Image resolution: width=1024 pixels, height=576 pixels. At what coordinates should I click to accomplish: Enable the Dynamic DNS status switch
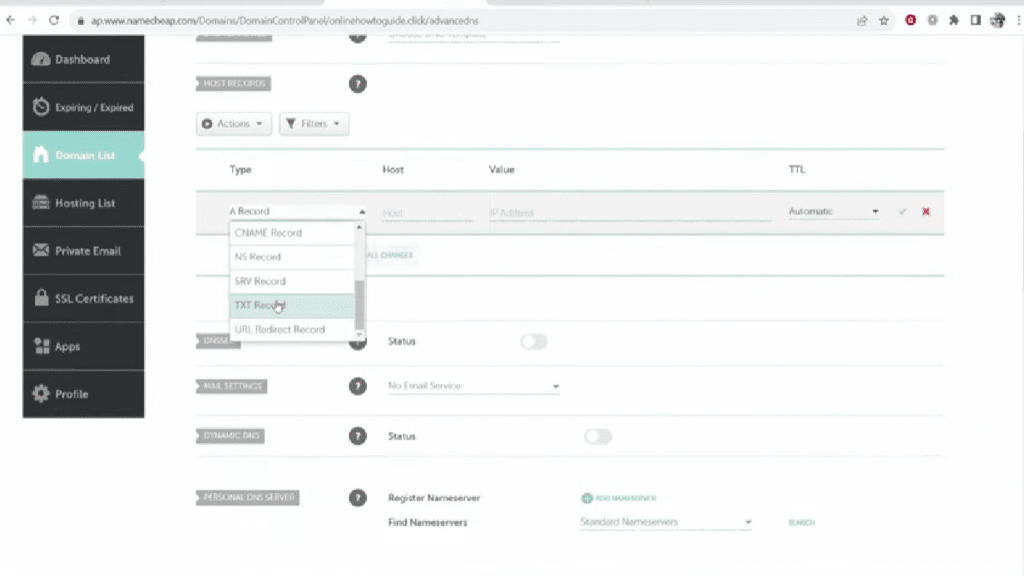pos(598,436)
